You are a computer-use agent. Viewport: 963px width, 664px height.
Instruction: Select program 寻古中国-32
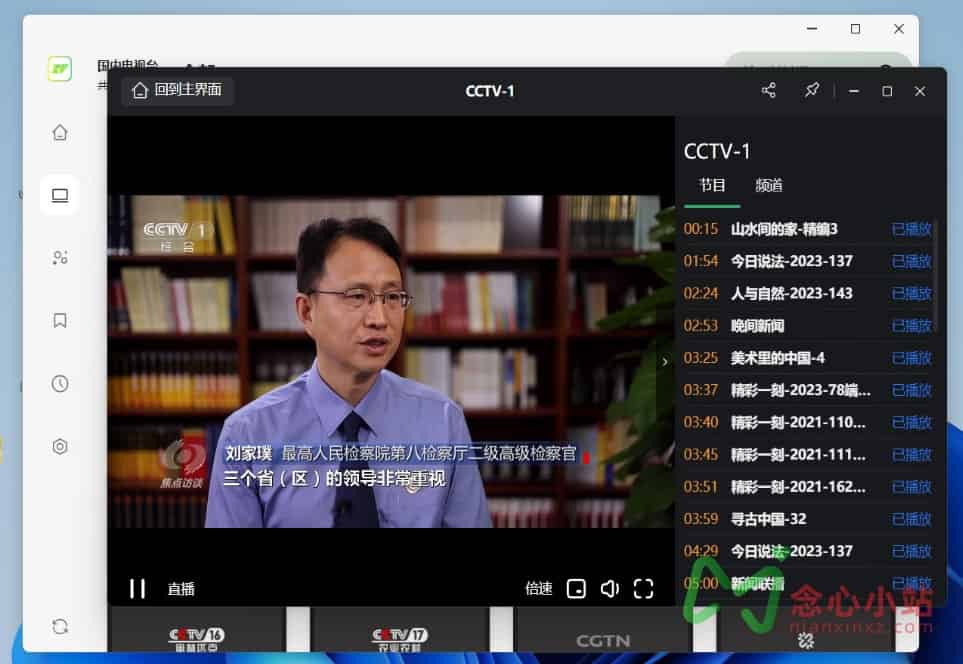point(808,519)
